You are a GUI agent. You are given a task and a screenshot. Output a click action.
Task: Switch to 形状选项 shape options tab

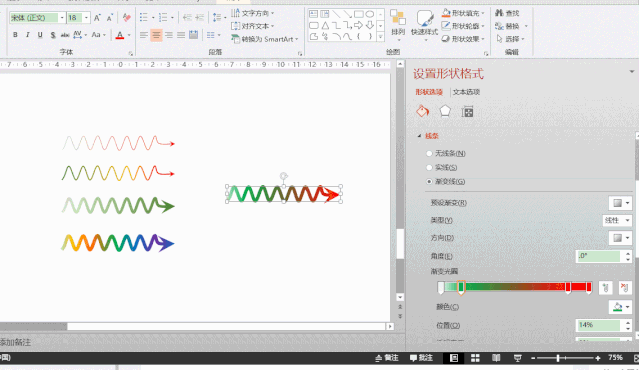click(x=429, y=92)
